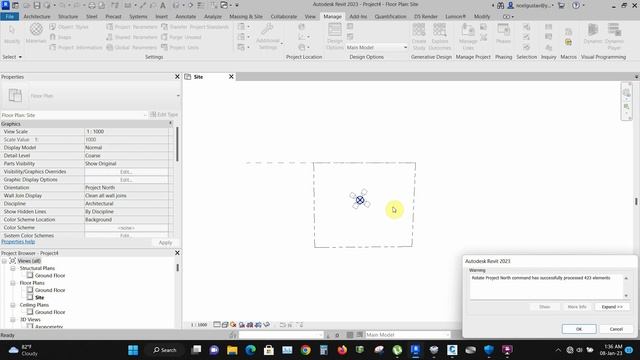Screen dimensions: 640x360
Task: Click the Text tool in quick access toolbar
Action: 163,5
